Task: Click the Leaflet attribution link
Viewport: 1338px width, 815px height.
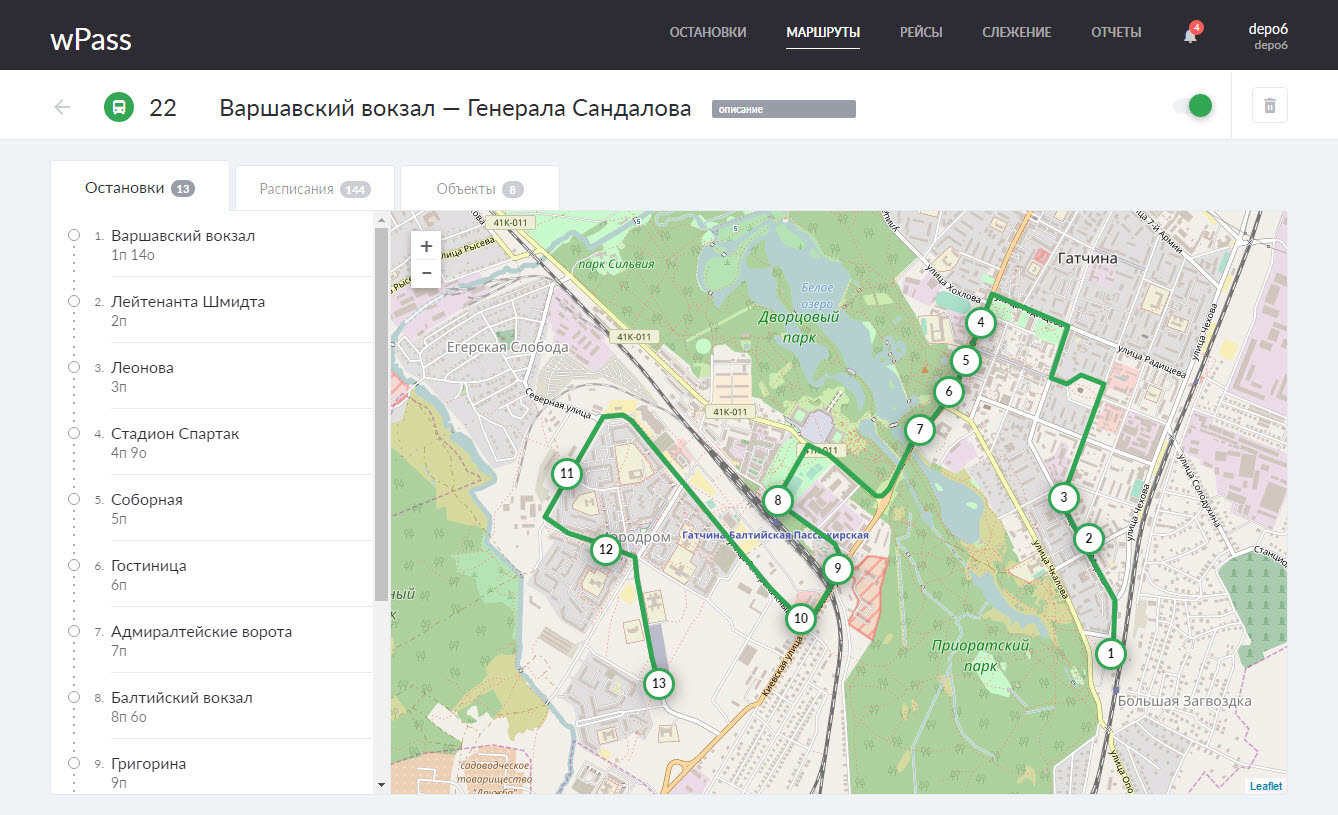Action: [x=1265, y=786]
